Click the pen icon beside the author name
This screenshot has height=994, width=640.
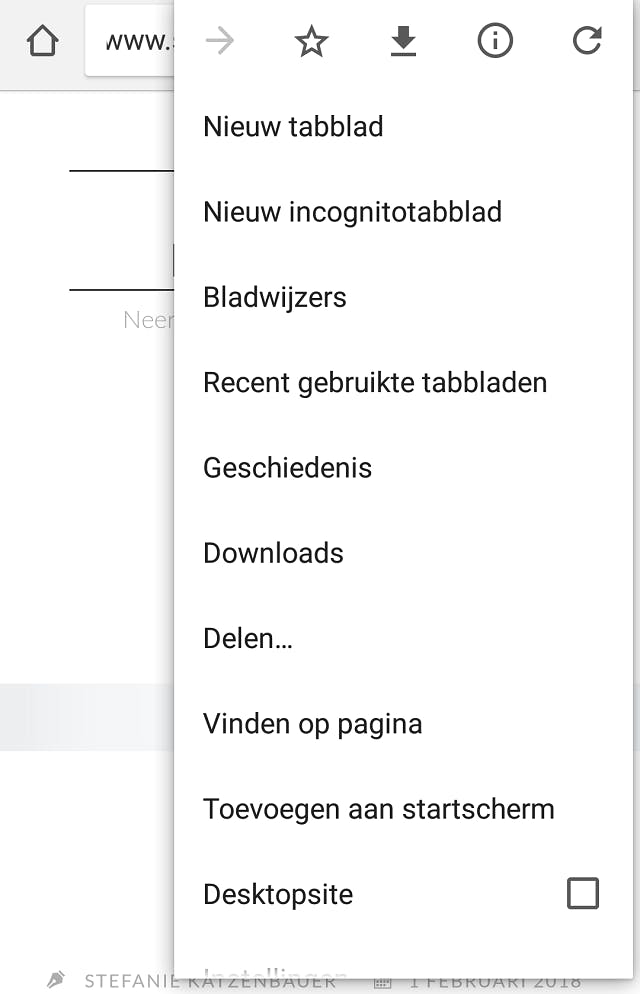(x=57, y=979)
